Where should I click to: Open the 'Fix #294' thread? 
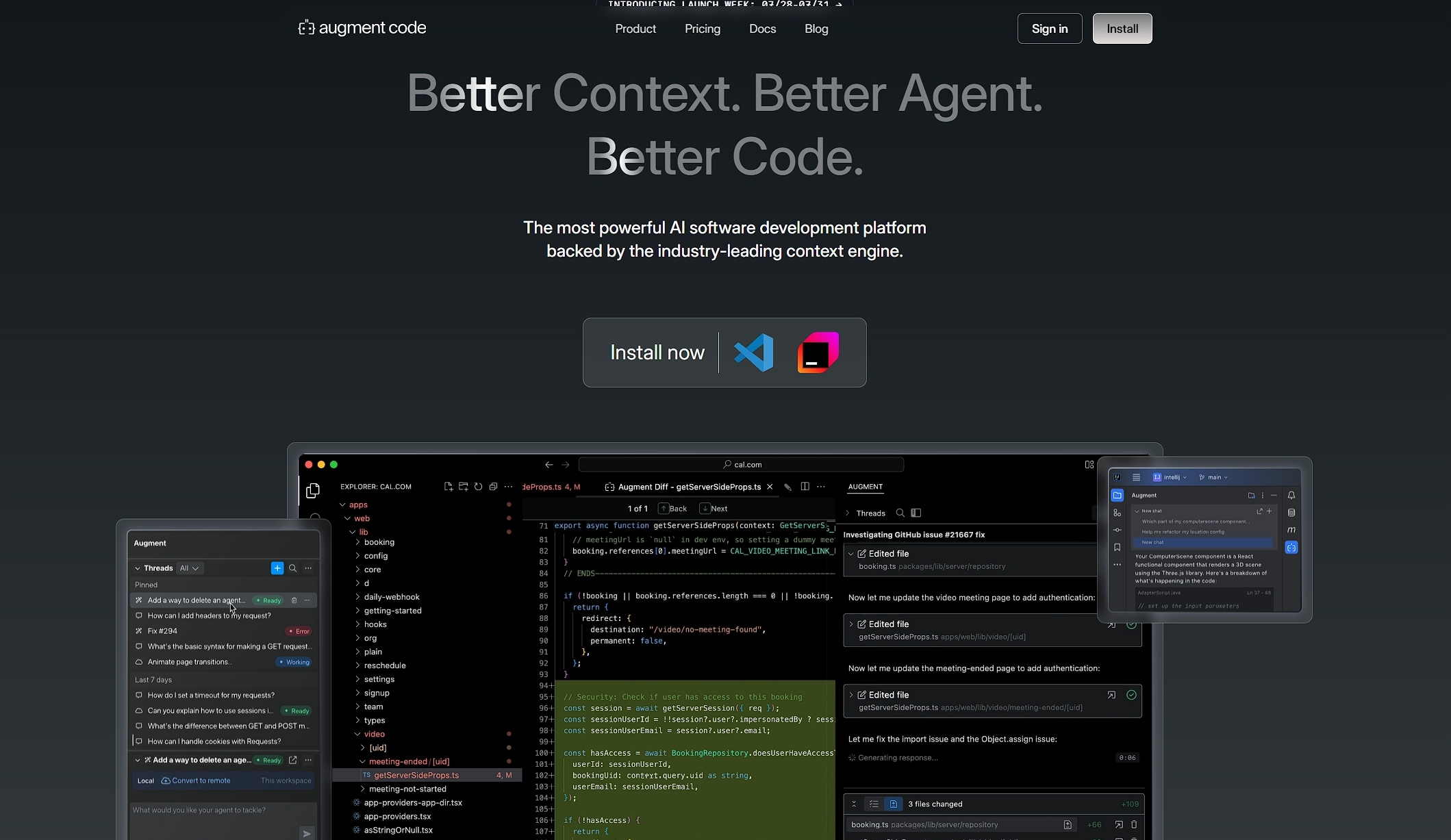coord(223,631)
